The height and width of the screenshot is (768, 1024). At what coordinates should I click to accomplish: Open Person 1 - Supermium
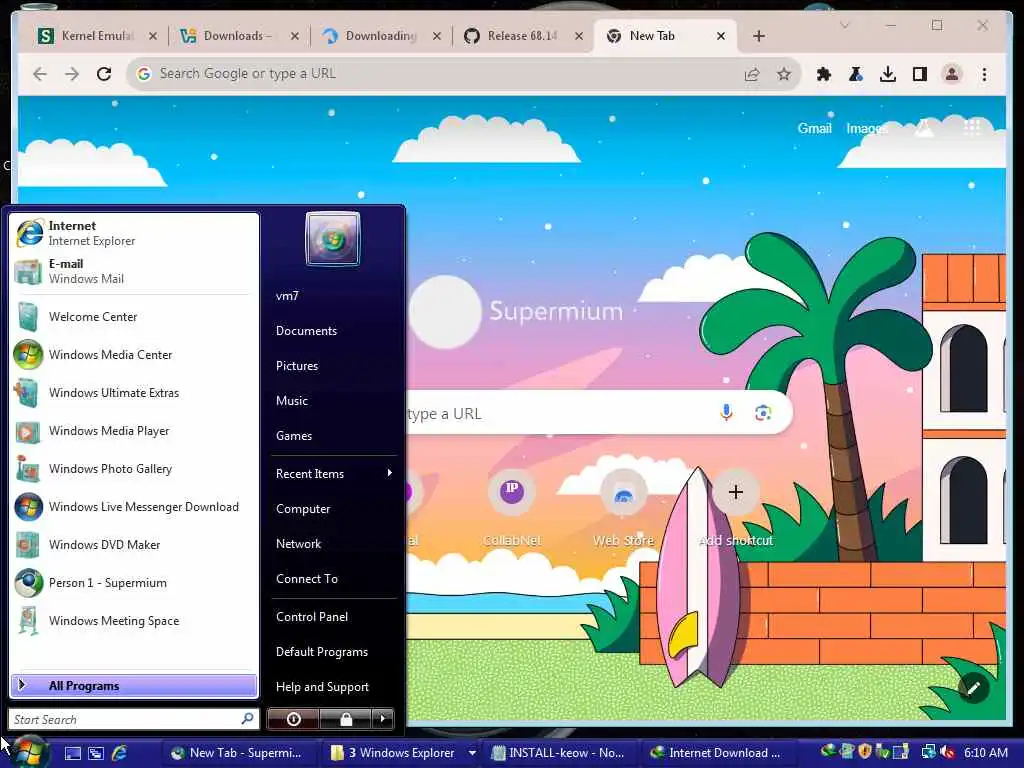(134, 583)
